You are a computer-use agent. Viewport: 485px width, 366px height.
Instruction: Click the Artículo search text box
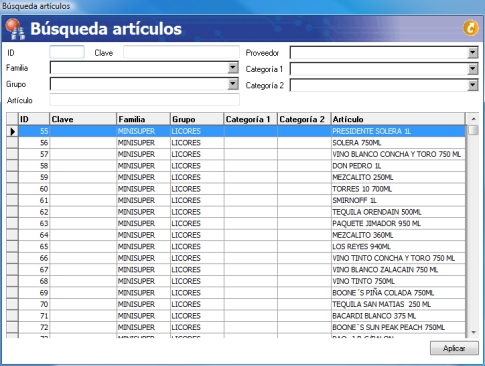pos(144,100)
